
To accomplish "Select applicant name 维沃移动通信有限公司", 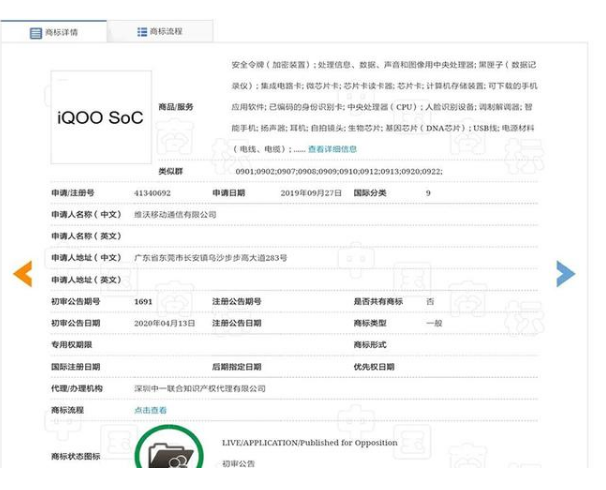I will (175, 214).
